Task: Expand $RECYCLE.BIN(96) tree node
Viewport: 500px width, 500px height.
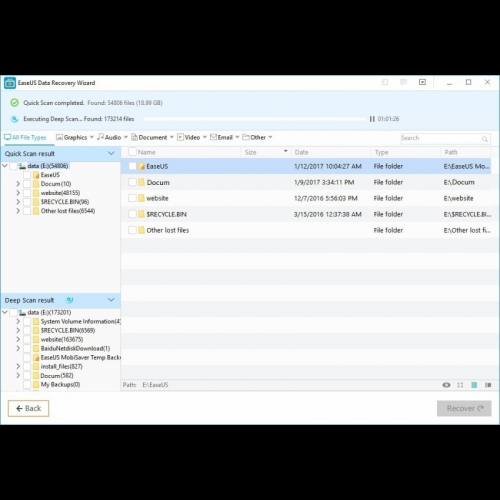Action: pyautogui.click(x=18, y=202)
